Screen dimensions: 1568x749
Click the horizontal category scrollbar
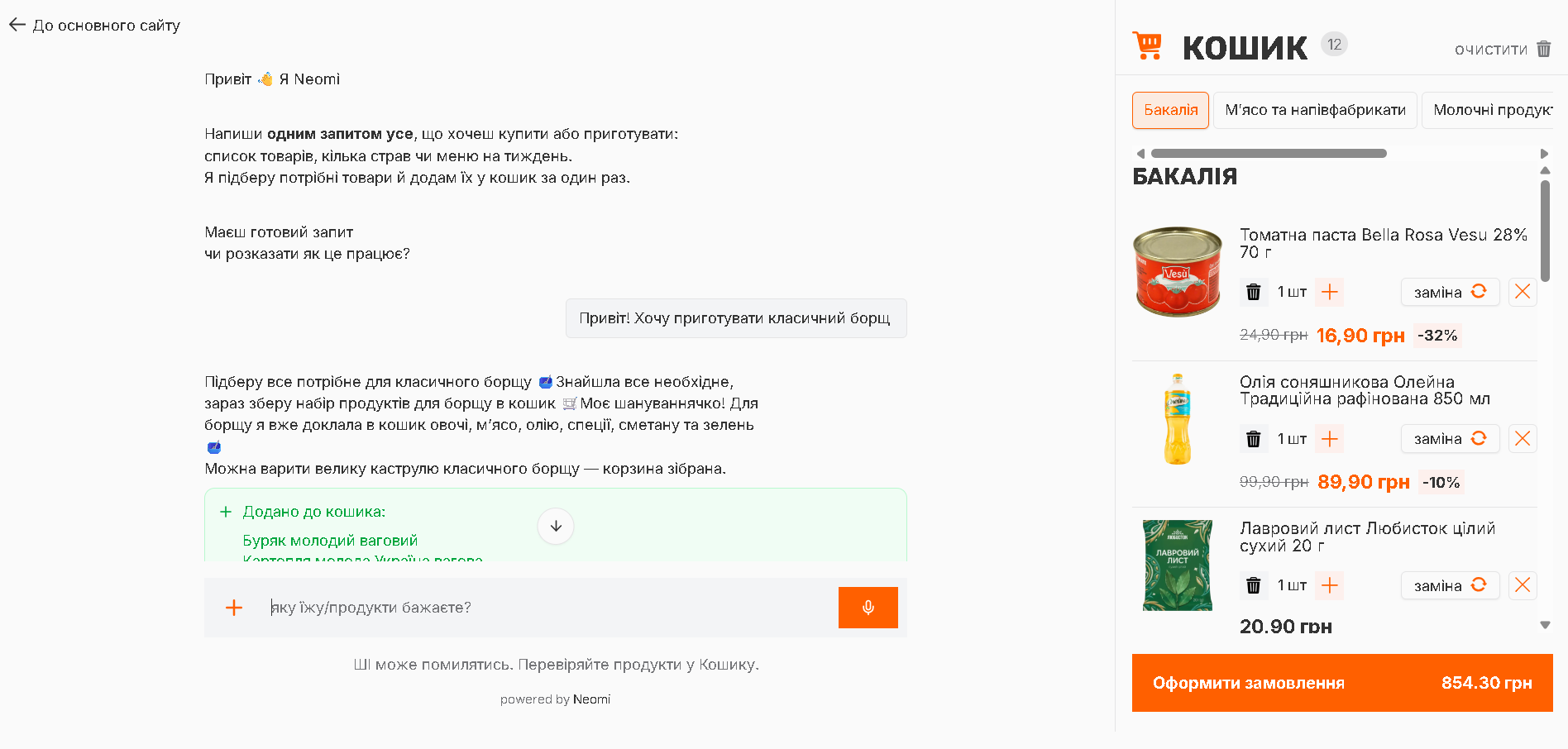(1269, 154)
